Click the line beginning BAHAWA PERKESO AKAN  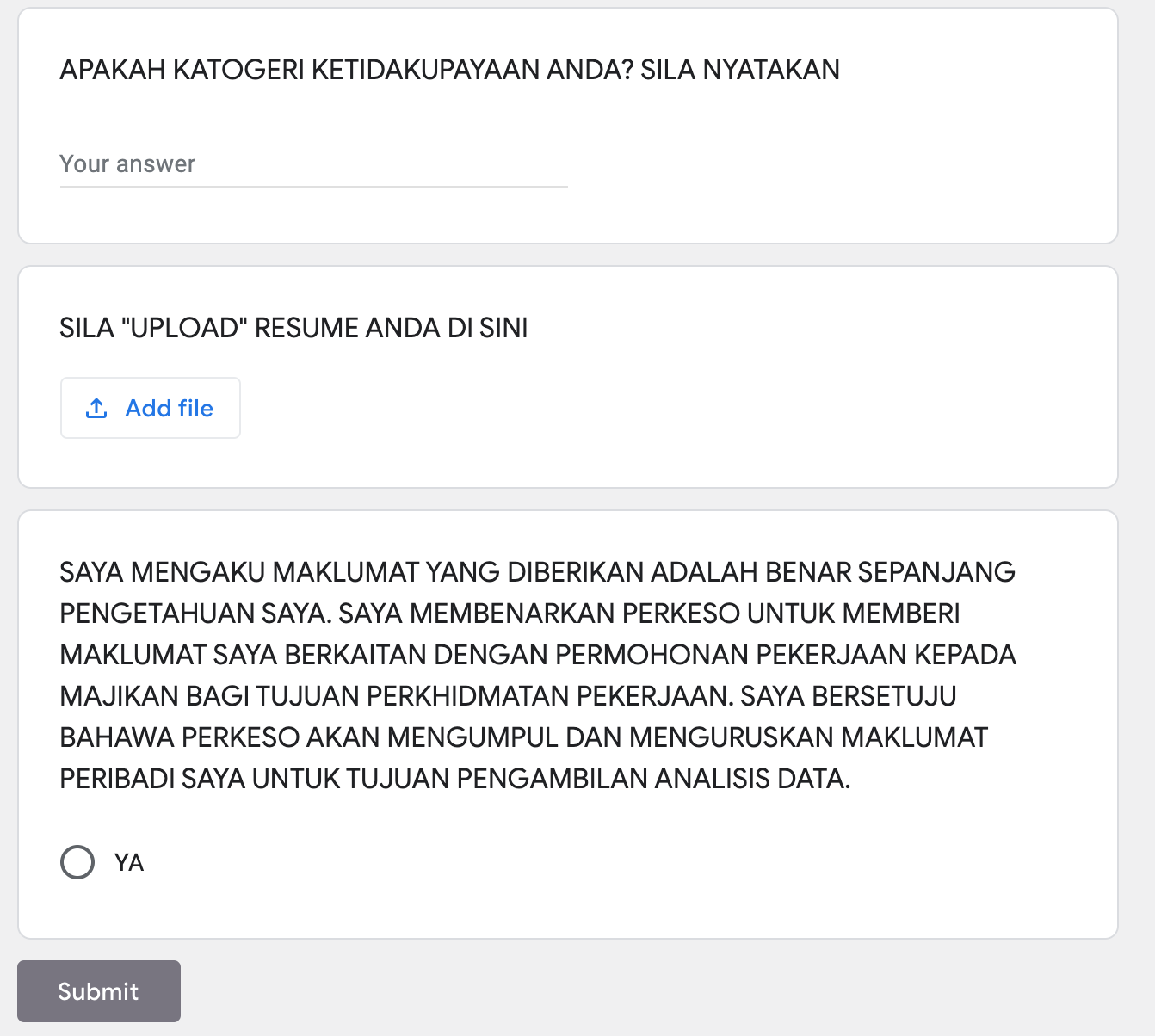coord(523,737)
